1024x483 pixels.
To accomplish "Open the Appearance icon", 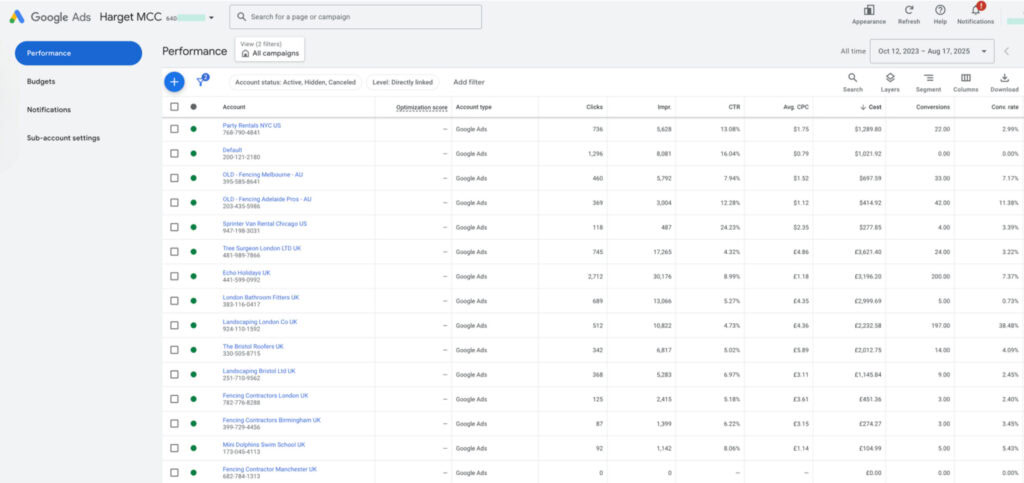I will click(869, 10).
